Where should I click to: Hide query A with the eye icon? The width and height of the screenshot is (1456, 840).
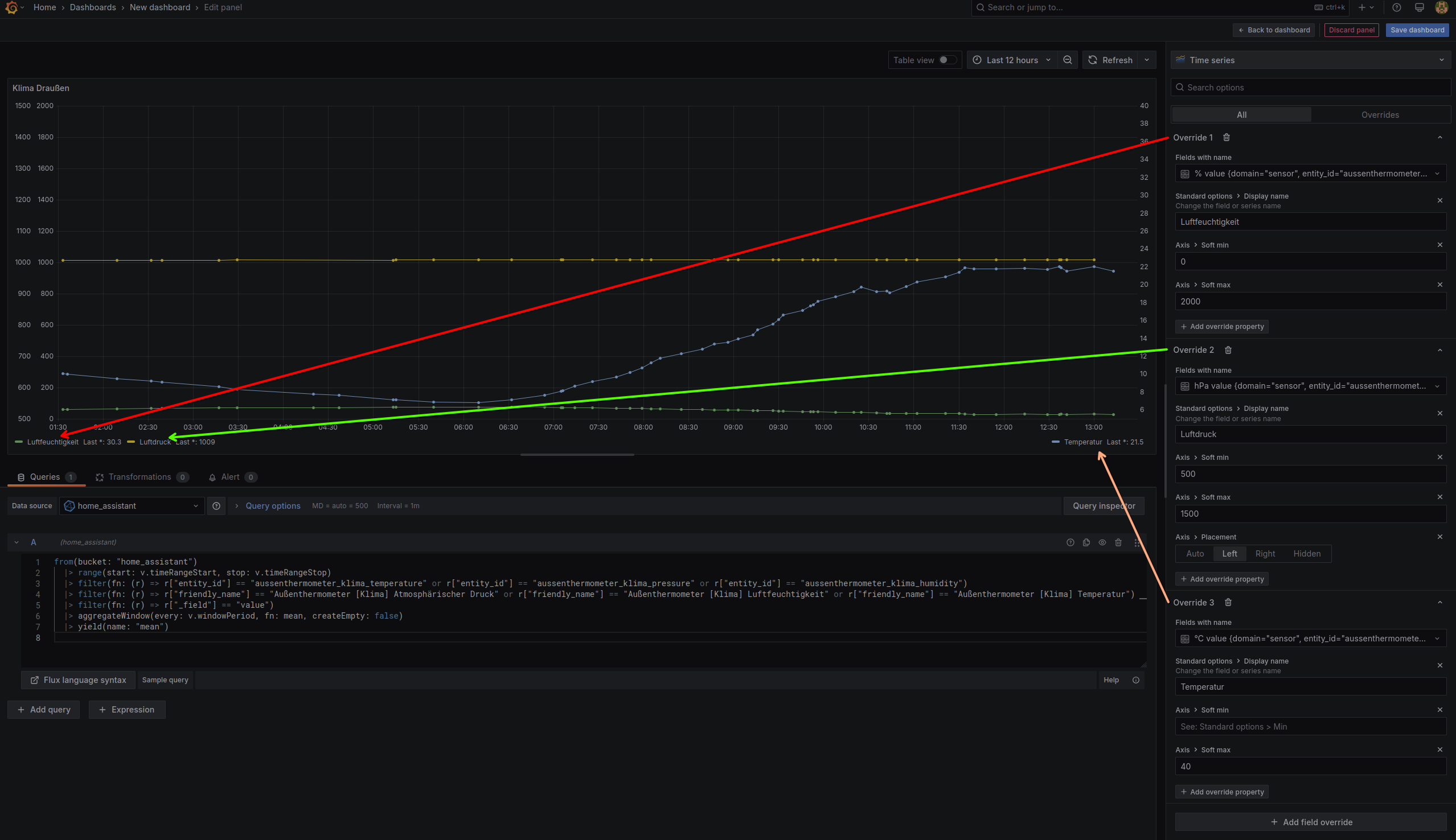coord(1102,542)
